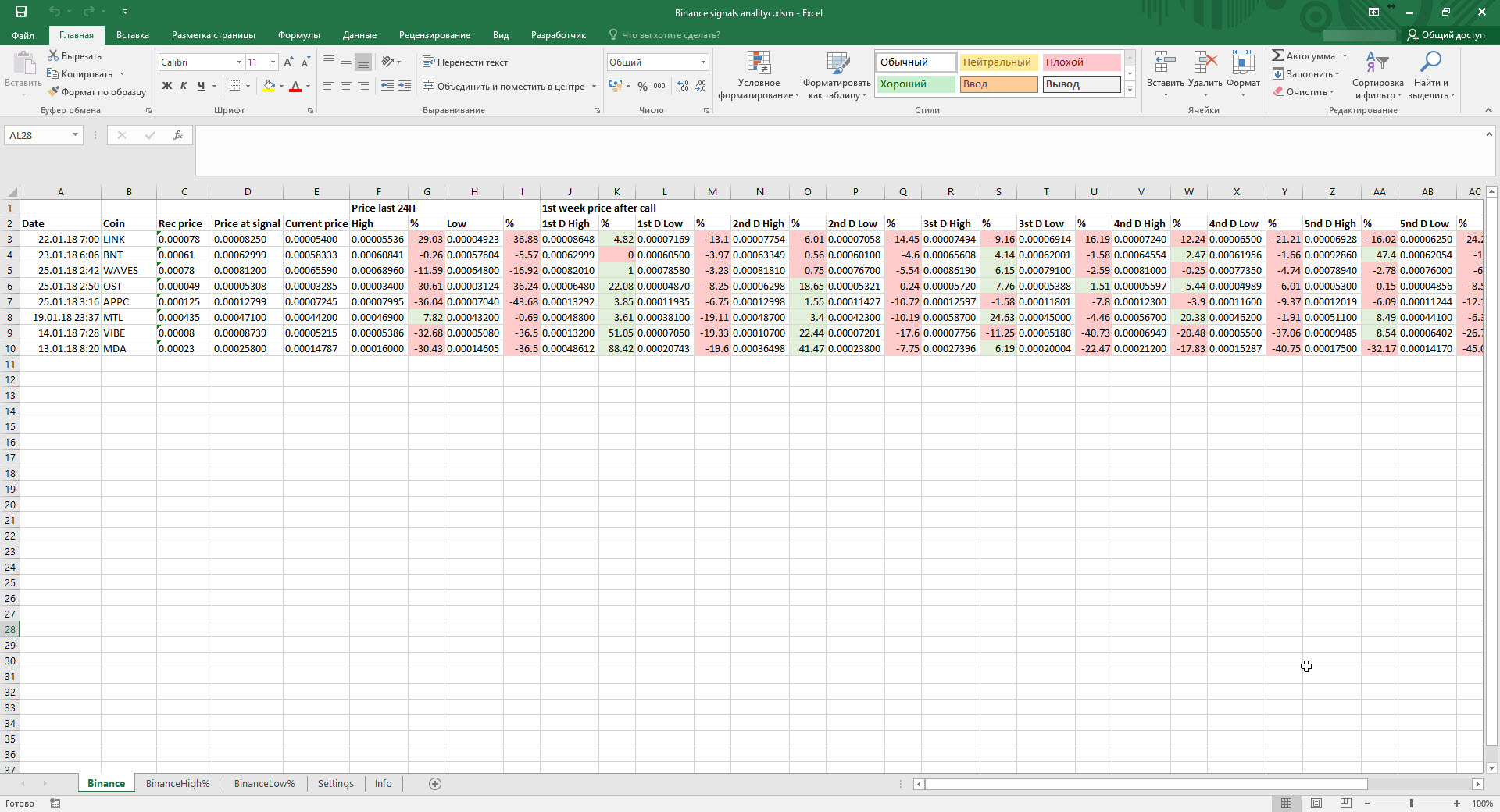Click the AutoSum sigma icon
1500x812 pixels.
click(1278, 55)
